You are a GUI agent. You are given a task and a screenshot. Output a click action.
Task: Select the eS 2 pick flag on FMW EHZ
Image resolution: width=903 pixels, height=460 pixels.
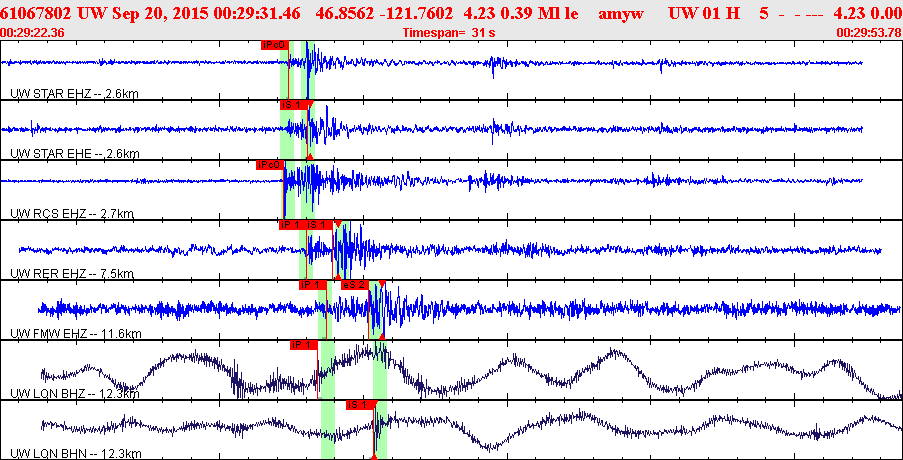(x=354, y=285)
